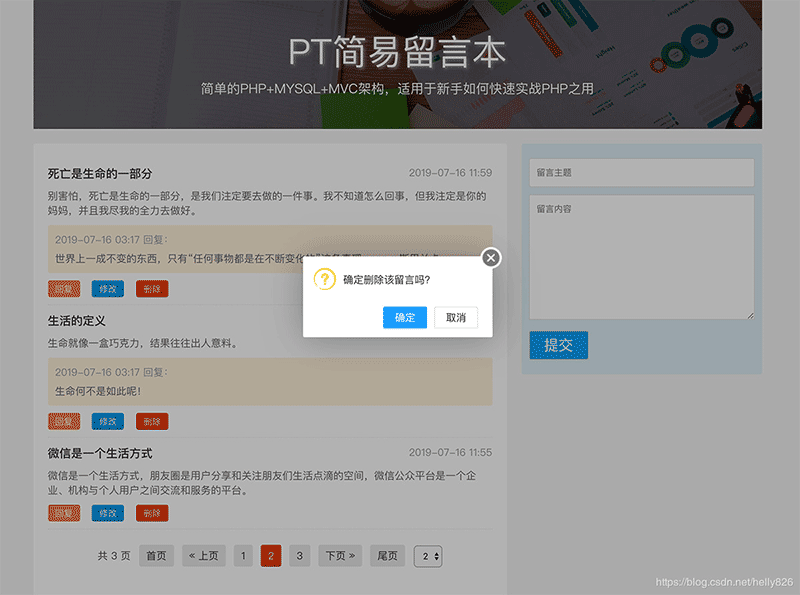Delete the 微信是一个生活方式 message
This screenshot has width=800, height=595.
coord(152,513)
